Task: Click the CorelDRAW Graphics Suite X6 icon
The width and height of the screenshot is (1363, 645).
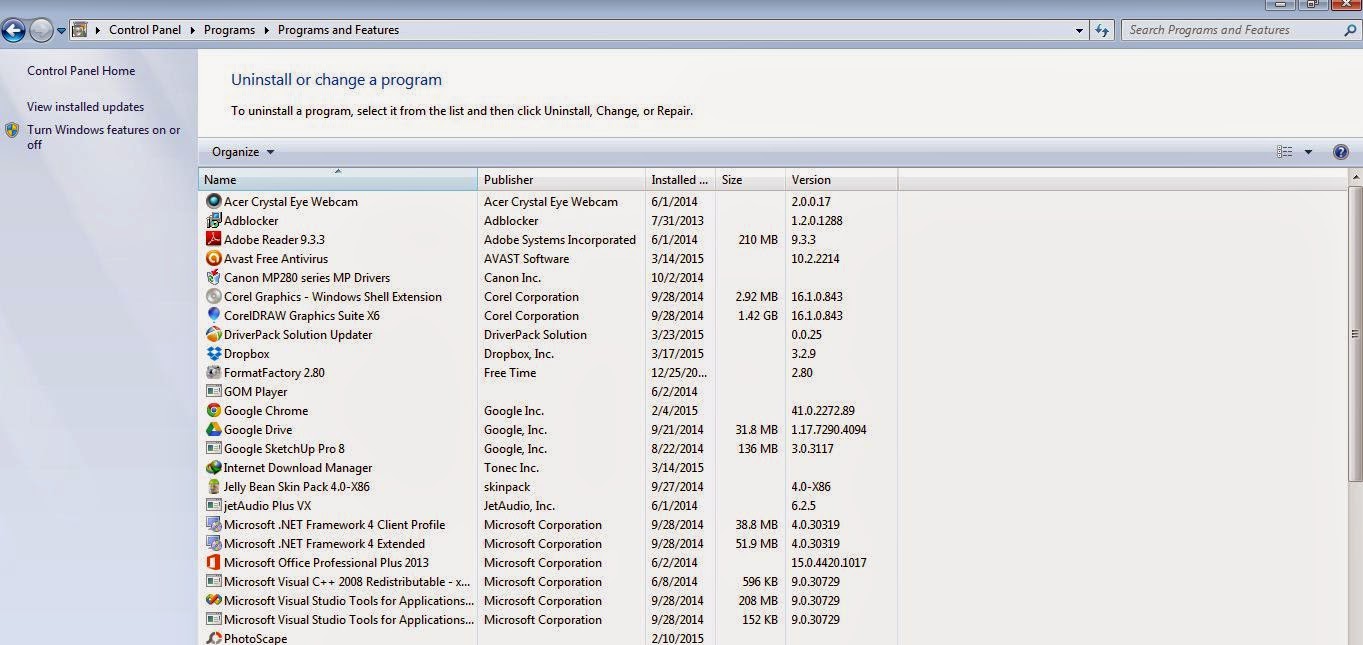Action: click(213, 316)
